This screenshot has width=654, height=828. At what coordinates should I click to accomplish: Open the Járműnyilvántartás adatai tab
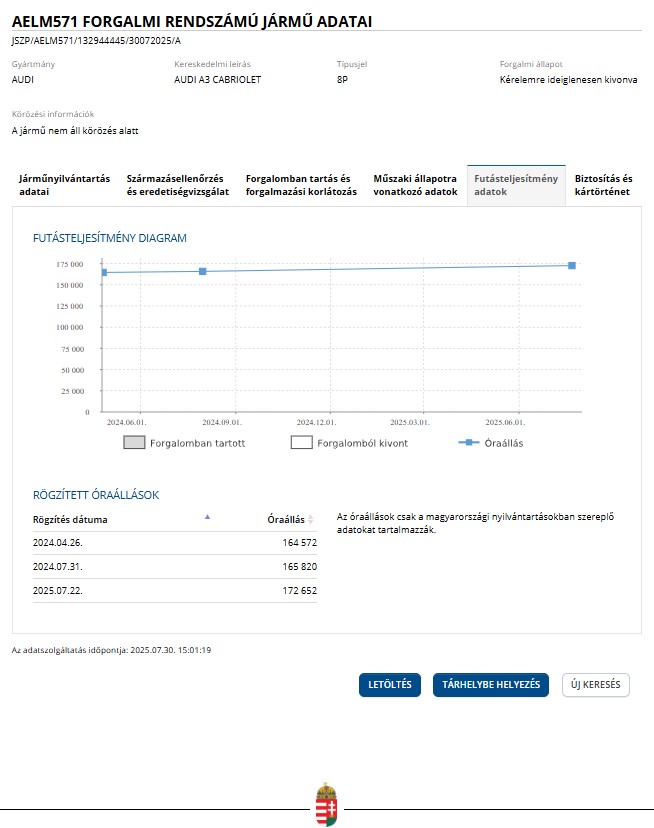pyautogui.click(x=64, y=185)
